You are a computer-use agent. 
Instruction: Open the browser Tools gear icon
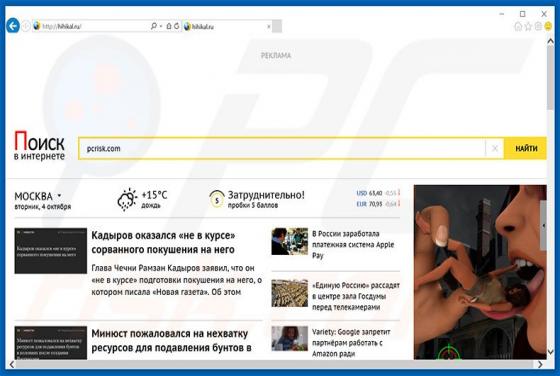[538, 26]
